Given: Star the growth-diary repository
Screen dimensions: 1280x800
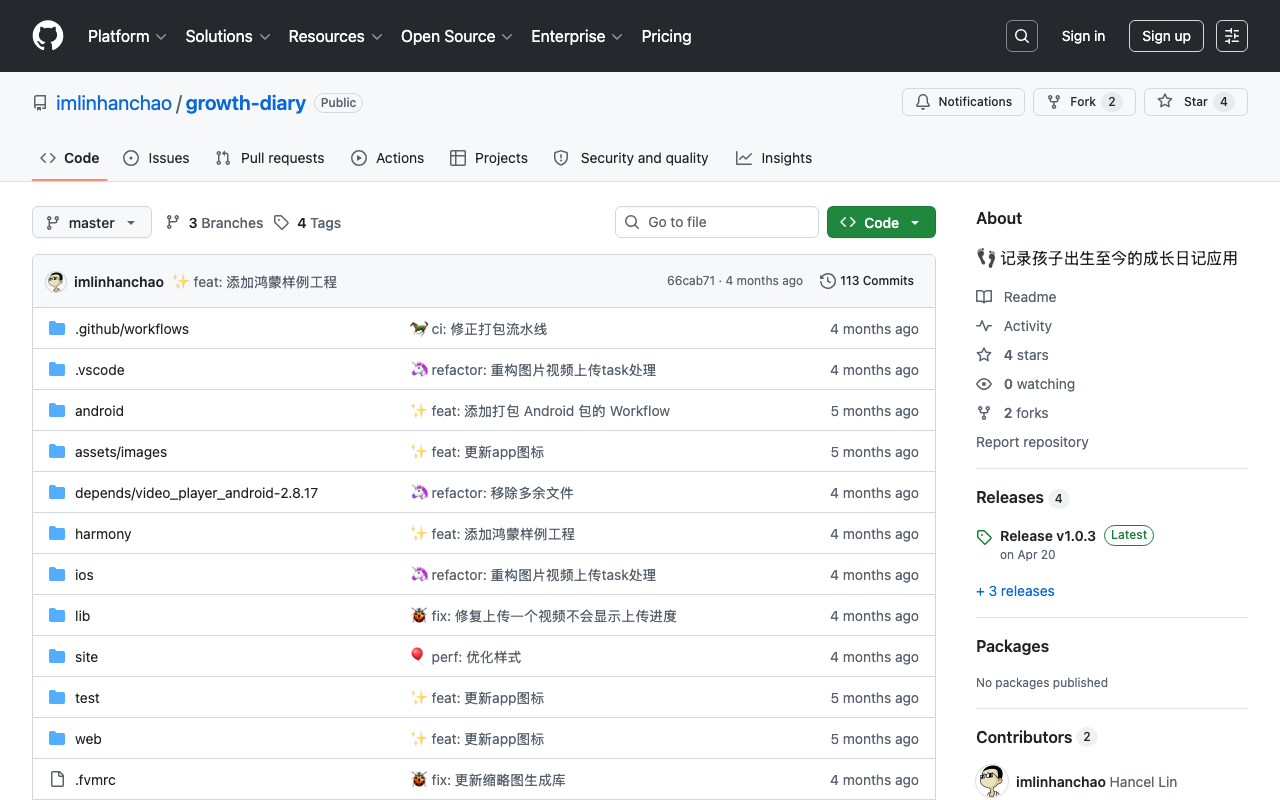Looking at the screenshot, I should (1196, 102).
